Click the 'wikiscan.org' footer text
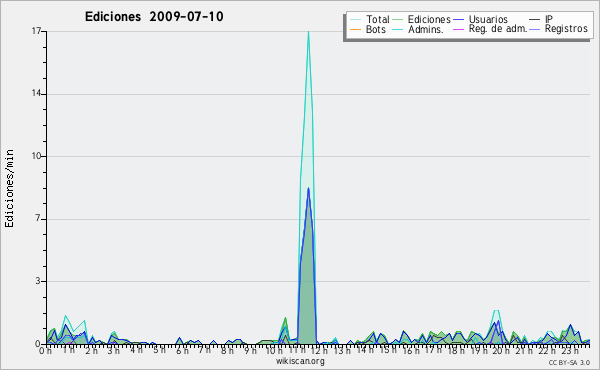600x370 pixels. 300,361
